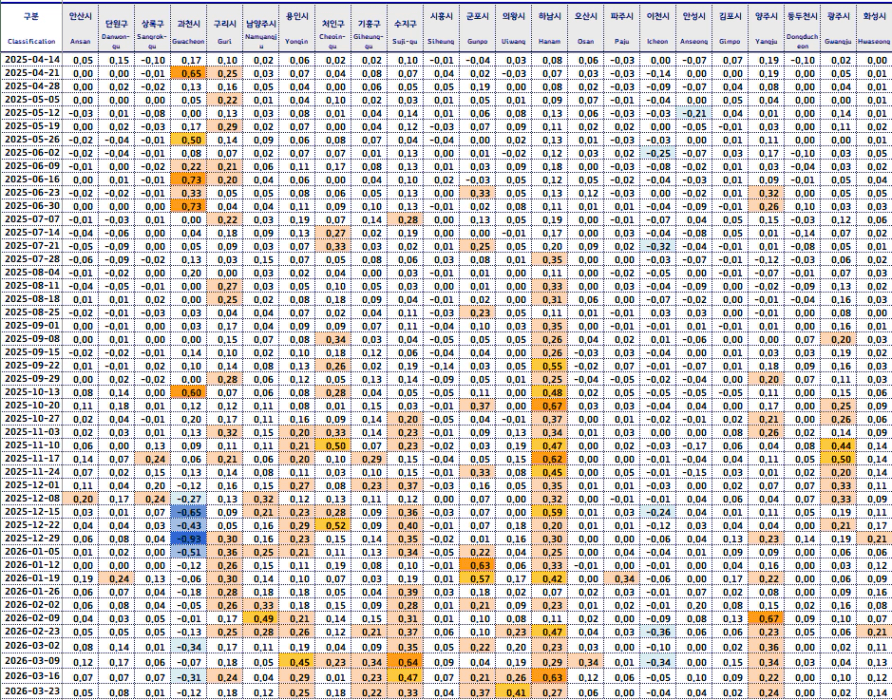This screenshot has height=700, width=892.
Task: Select Sangrok-gu 0.24 cell in 2025-11-17 row
Action: [152, 459]
